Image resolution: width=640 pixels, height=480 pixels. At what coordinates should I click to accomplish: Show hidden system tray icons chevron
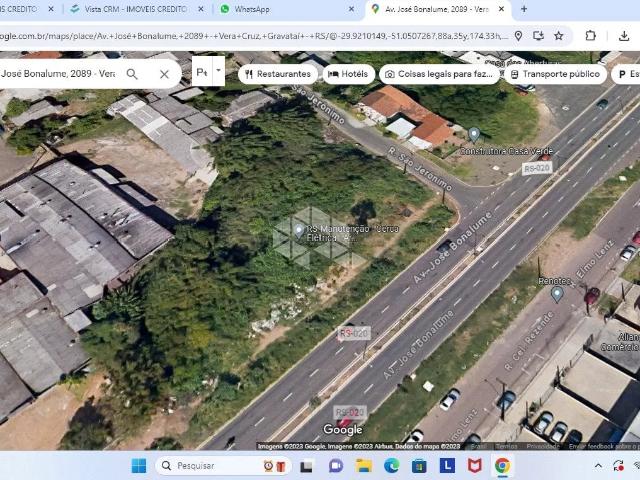[598, 466]
